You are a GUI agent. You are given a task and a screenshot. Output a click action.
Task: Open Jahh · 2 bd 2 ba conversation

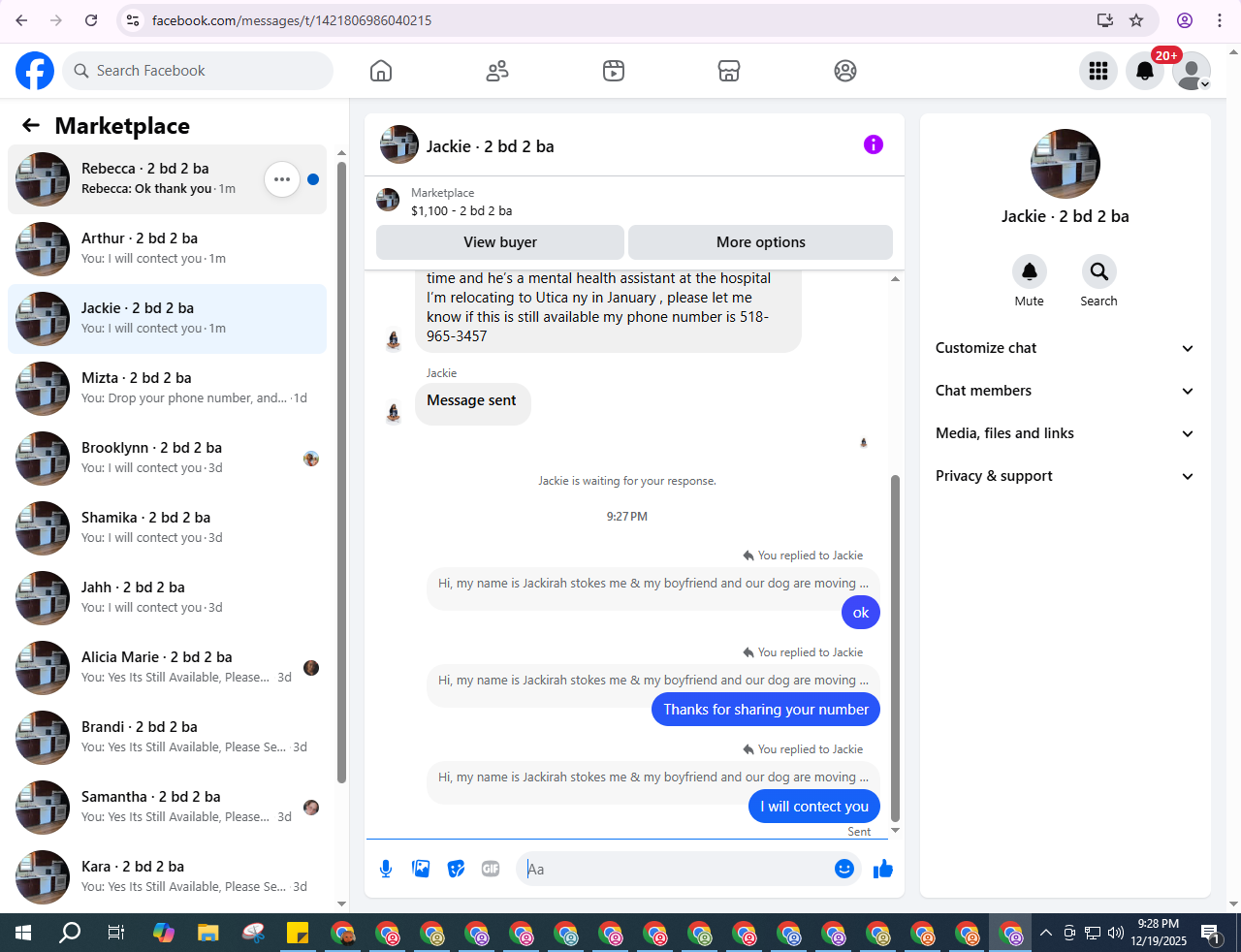point(167,598)
